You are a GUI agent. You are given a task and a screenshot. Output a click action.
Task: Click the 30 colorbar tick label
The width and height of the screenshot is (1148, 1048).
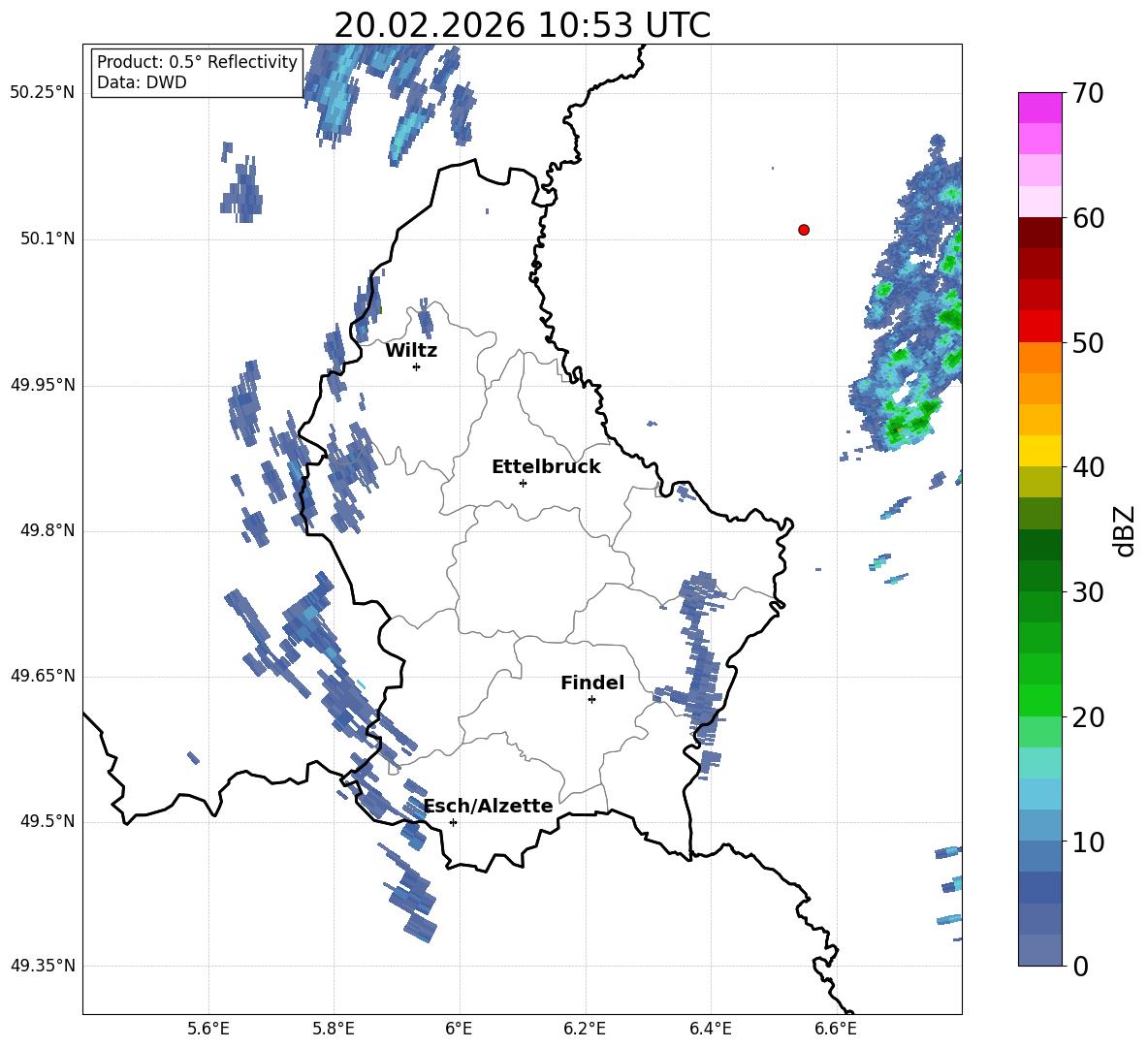(1088, 592)
